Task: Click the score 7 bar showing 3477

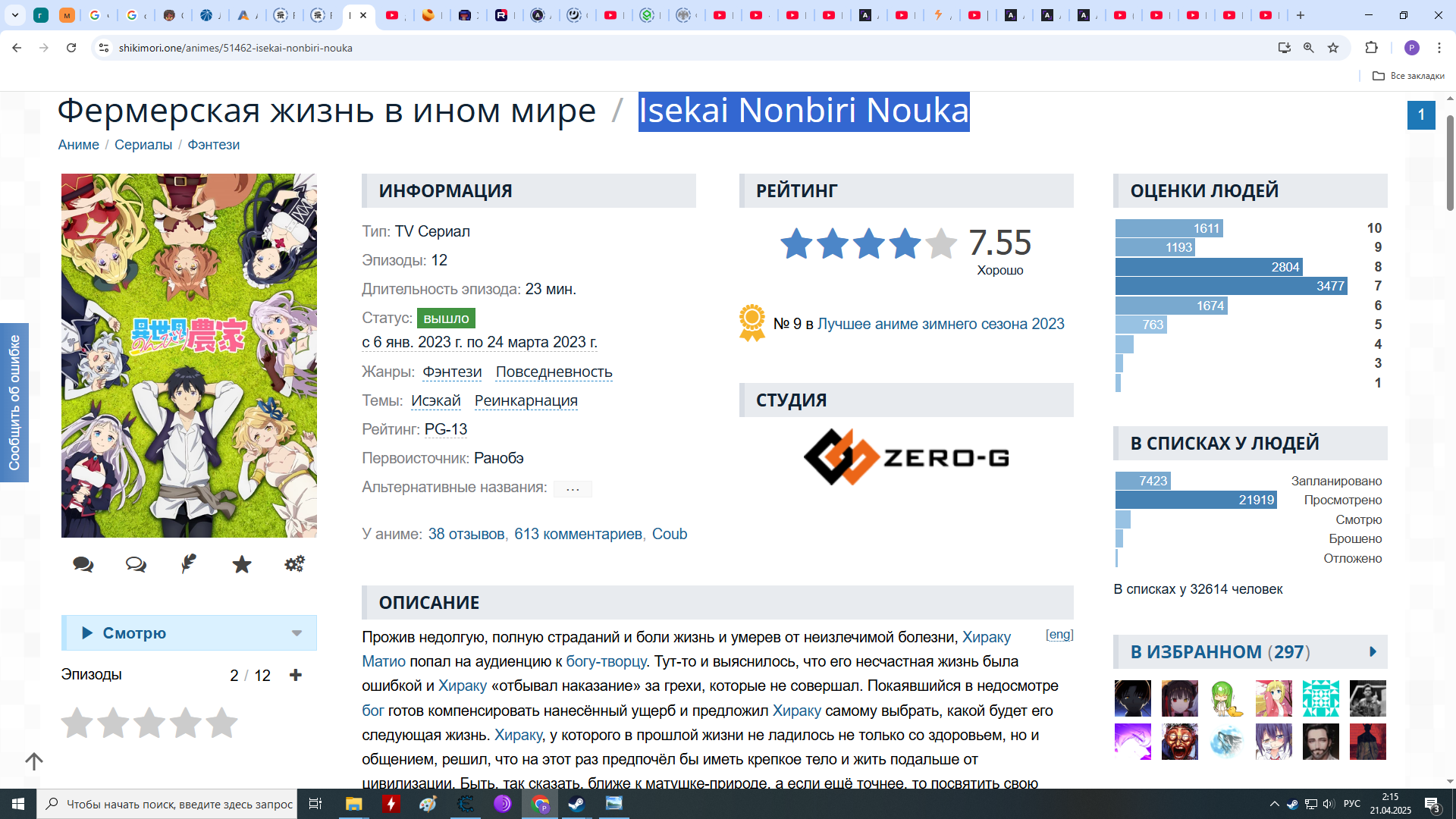Action: [x=1232, y=286]
